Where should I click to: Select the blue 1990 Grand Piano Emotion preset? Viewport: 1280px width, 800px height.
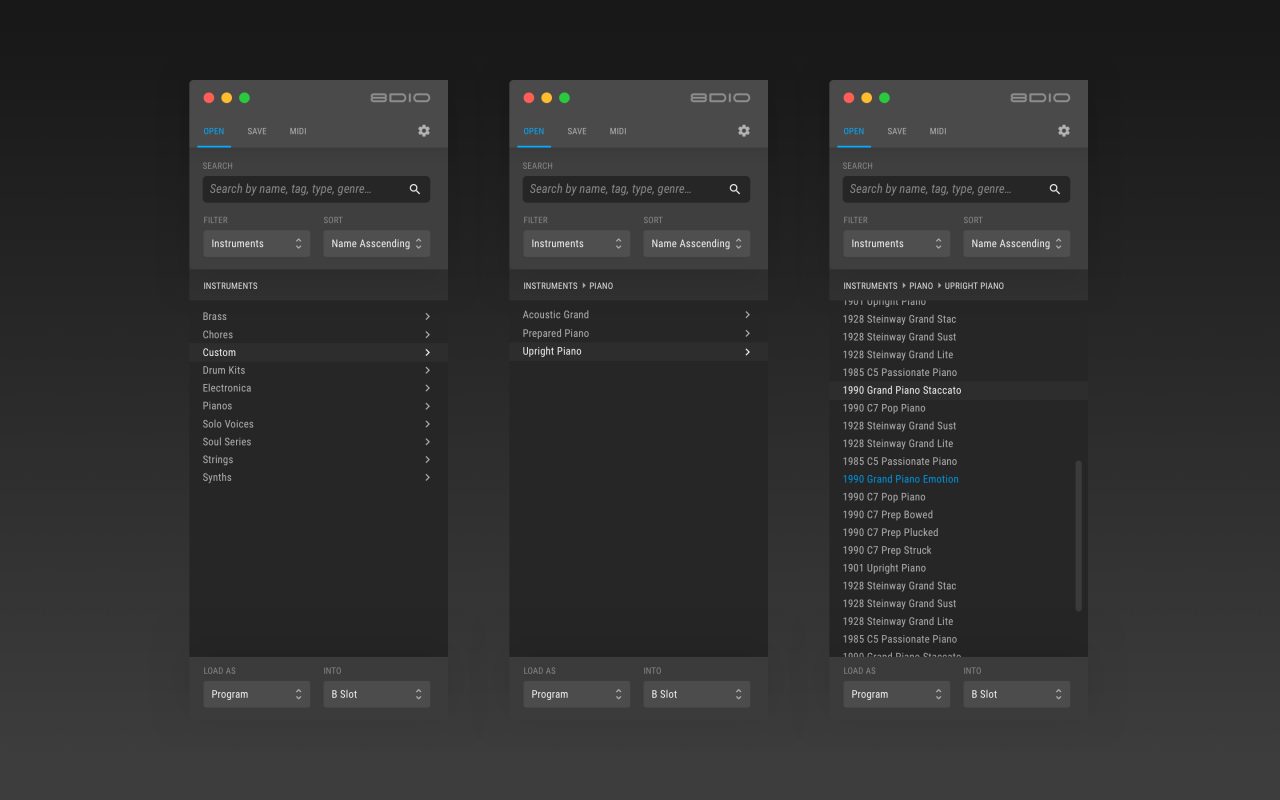click(x=900, y=479)
